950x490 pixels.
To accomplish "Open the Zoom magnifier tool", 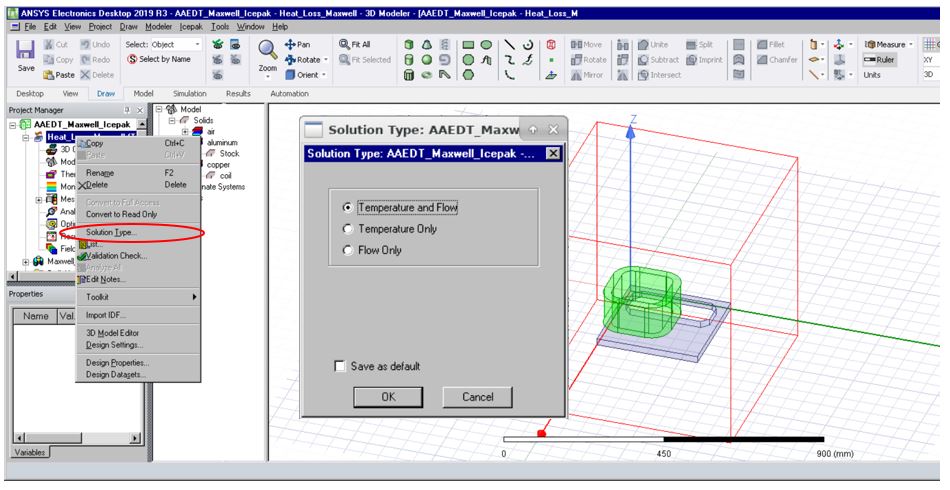I will [x=267, y=50].
